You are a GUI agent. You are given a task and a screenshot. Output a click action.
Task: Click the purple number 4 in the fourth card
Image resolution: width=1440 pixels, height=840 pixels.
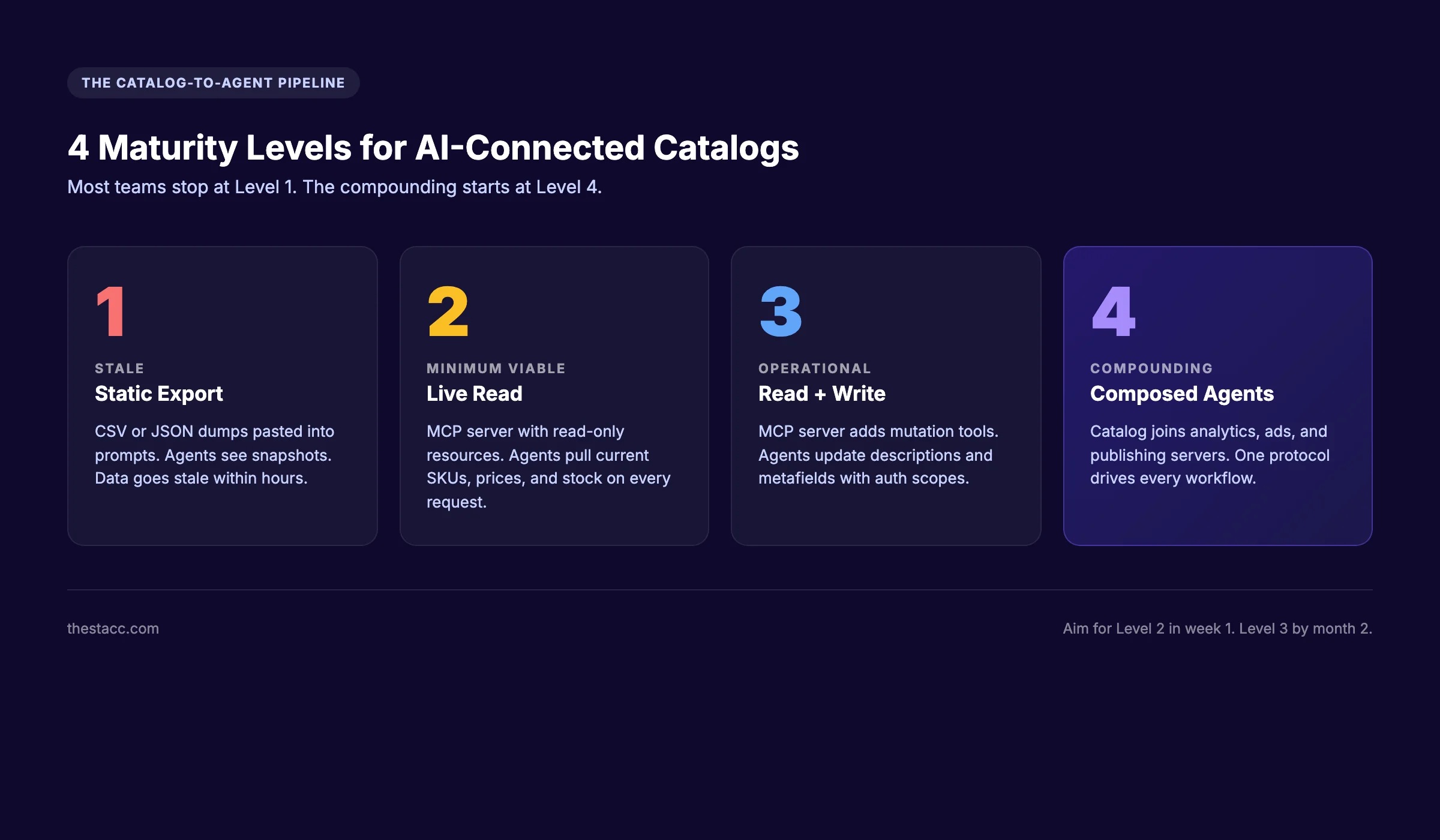pos(1114,311)
